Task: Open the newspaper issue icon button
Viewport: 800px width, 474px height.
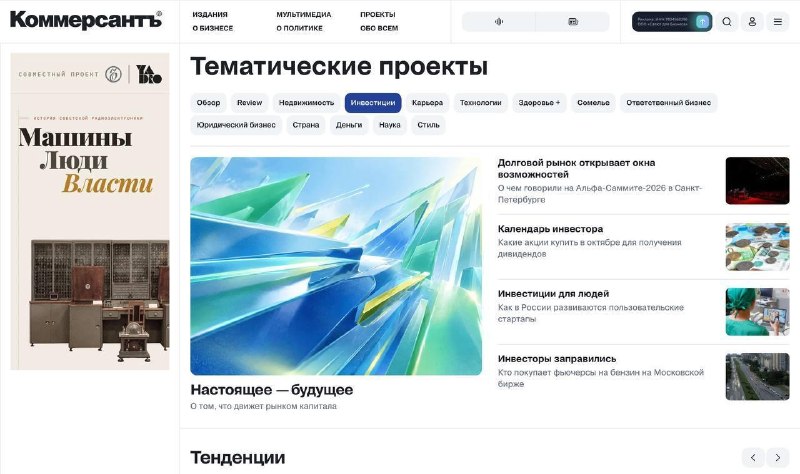Action: point(572,21)
